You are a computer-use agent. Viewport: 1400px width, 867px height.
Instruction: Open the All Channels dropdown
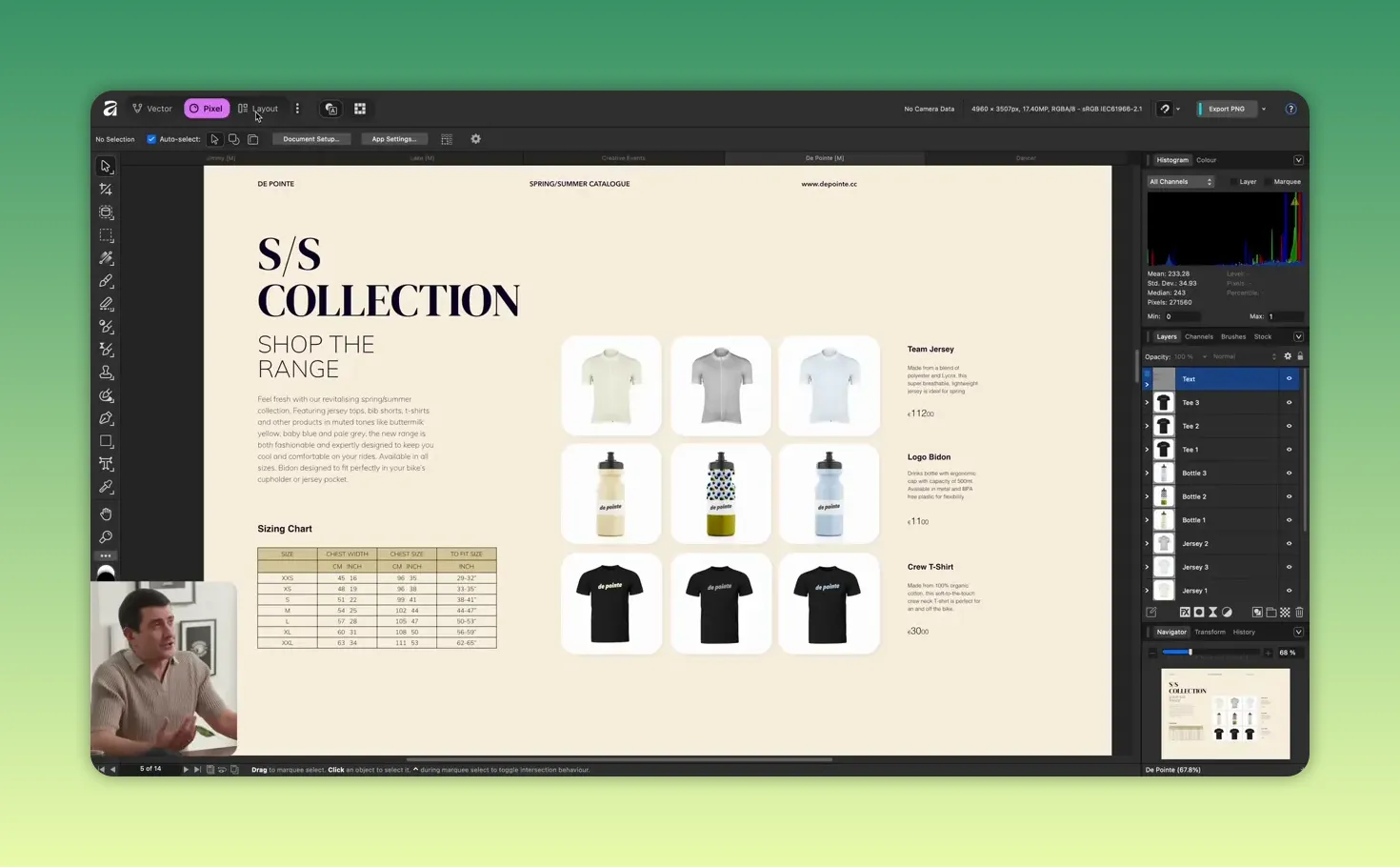click(1180, 182)
